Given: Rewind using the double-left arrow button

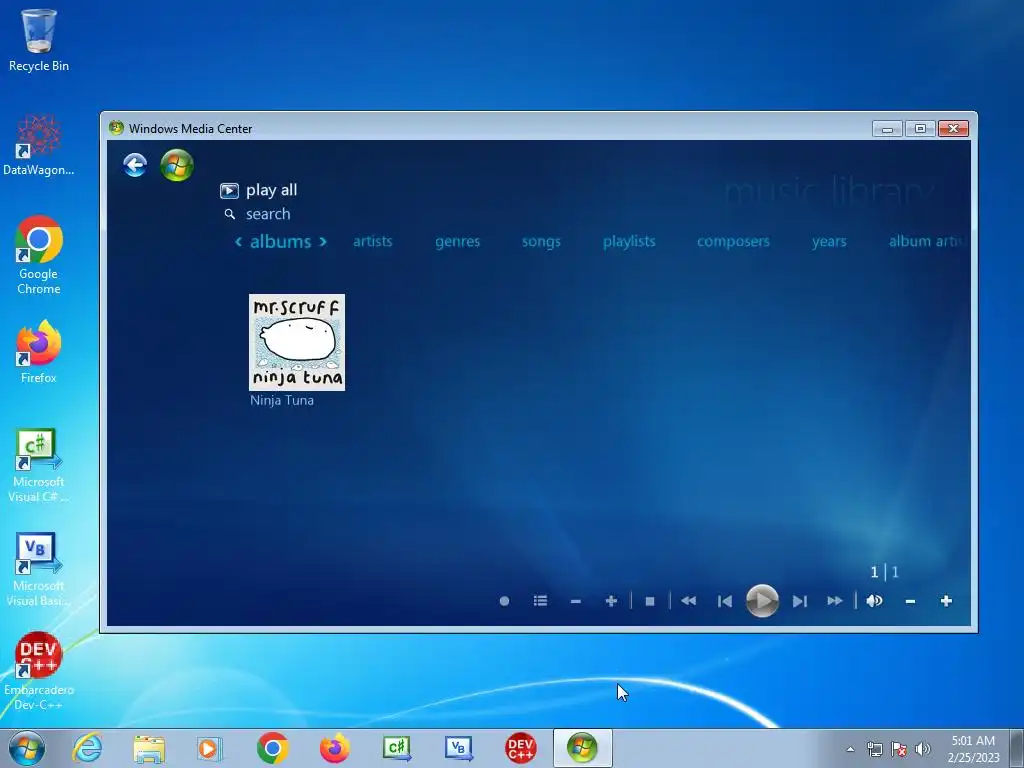Looking at the screenshot, I should 688,601.
